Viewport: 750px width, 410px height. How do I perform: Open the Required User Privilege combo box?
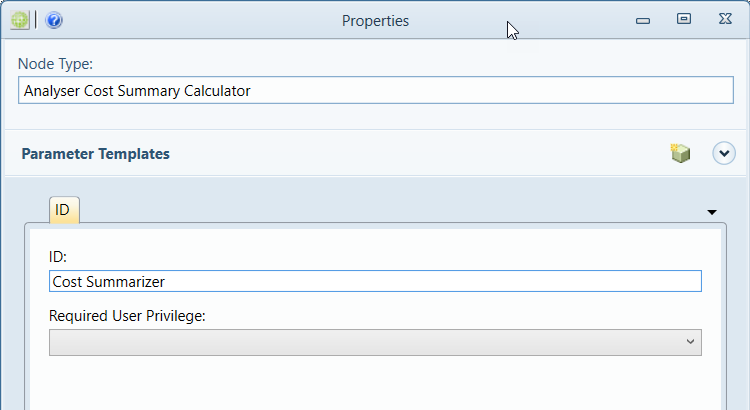pos(375,342)
